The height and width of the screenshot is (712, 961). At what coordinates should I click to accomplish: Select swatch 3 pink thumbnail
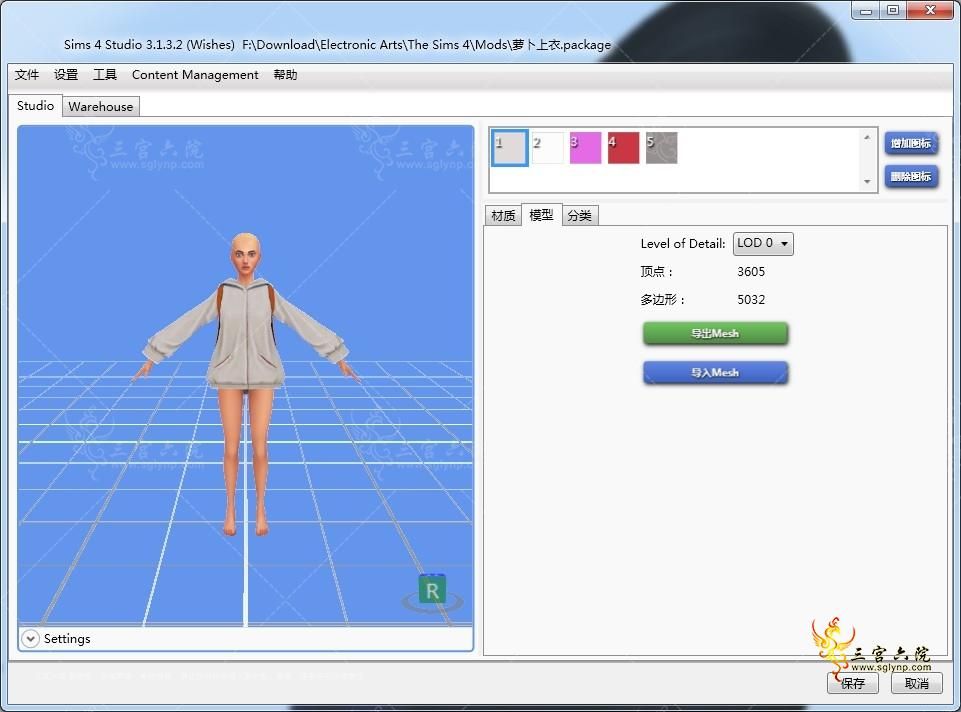pos(585,148)
